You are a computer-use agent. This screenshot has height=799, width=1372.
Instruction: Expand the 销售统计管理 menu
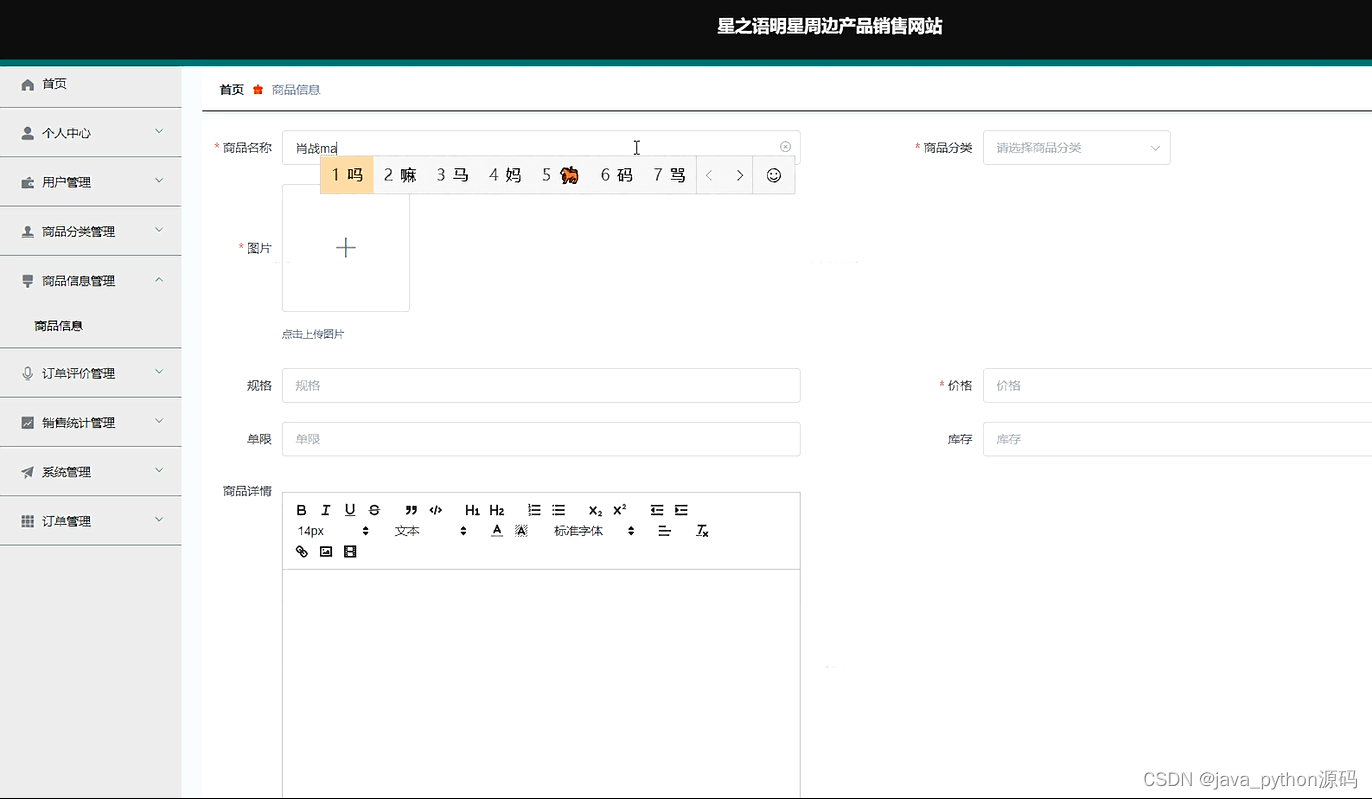[90, 422]
